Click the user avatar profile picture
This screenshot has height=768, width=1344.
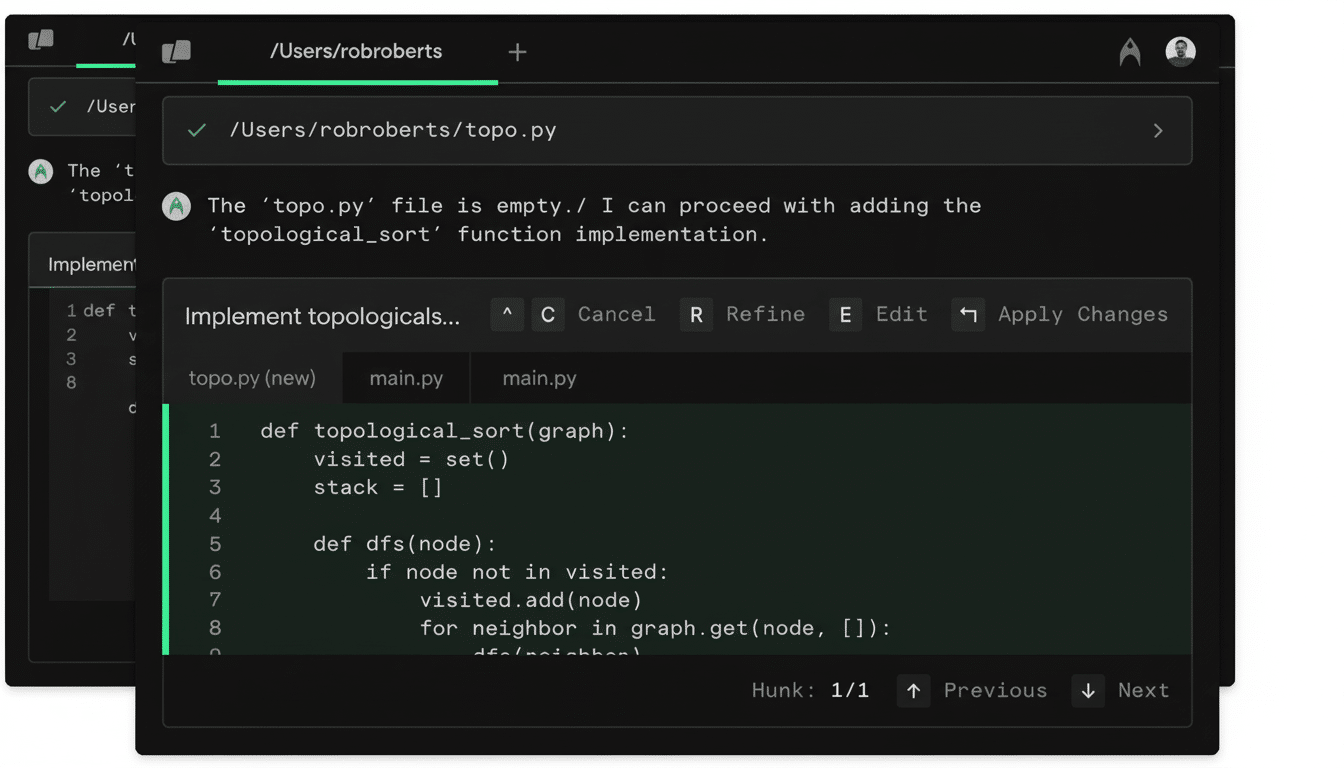pos(1180,51)
